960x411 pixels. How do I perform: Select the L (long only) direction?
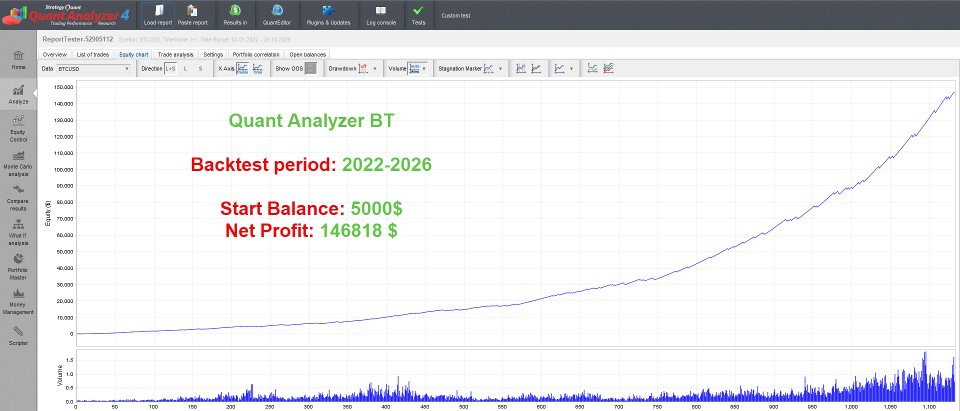point(186,69)
